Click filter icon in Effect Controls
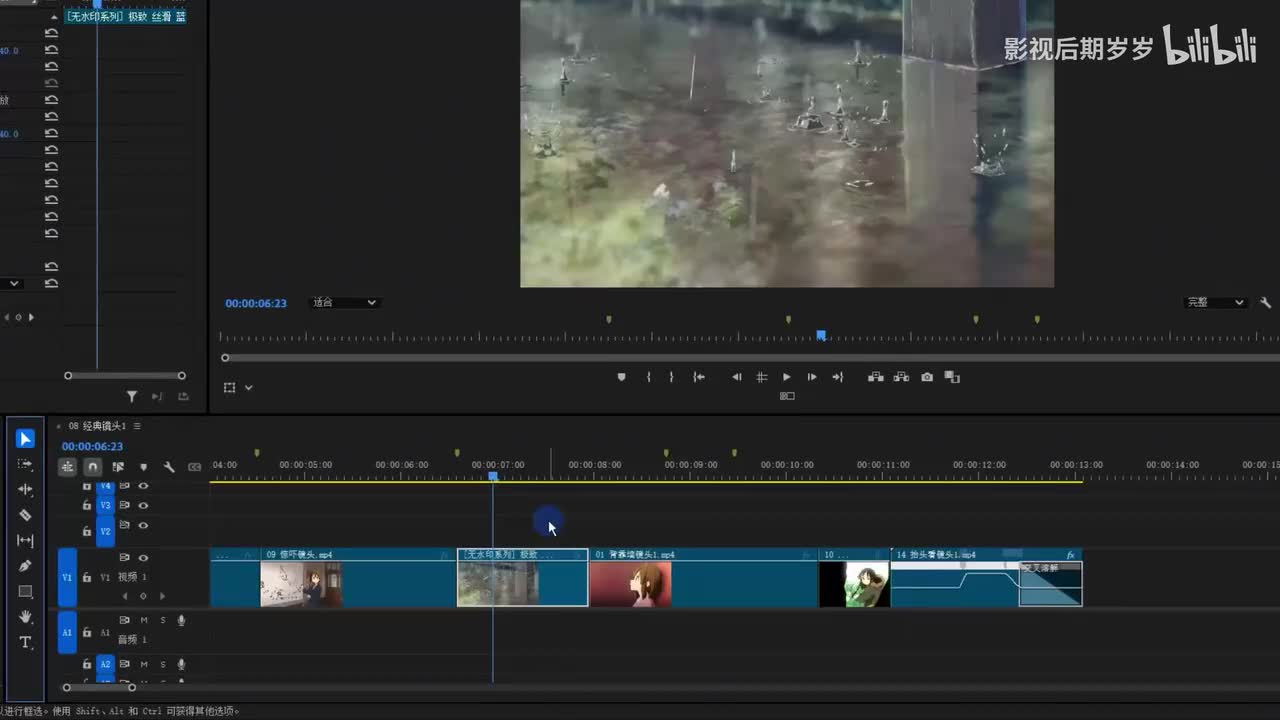The height and width of the screenshot is (720, 1280). click(x=132, y=397)
